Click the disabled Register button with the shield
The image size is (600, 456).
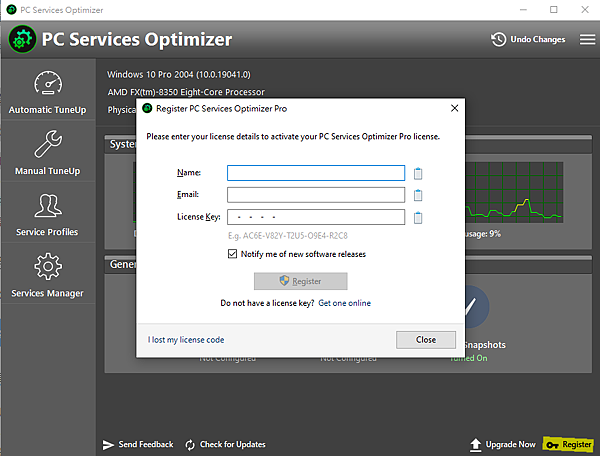coord(301,281)
